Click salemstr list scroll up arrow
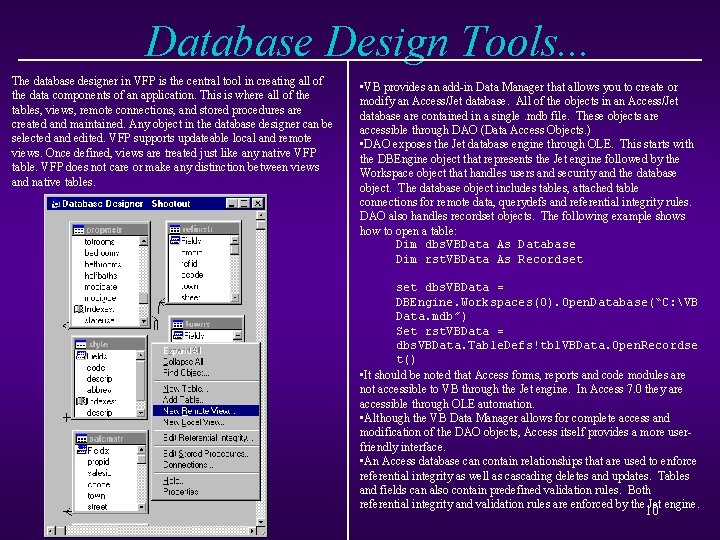The width and height of the screenshot is (720, 540). coord(141,450)
